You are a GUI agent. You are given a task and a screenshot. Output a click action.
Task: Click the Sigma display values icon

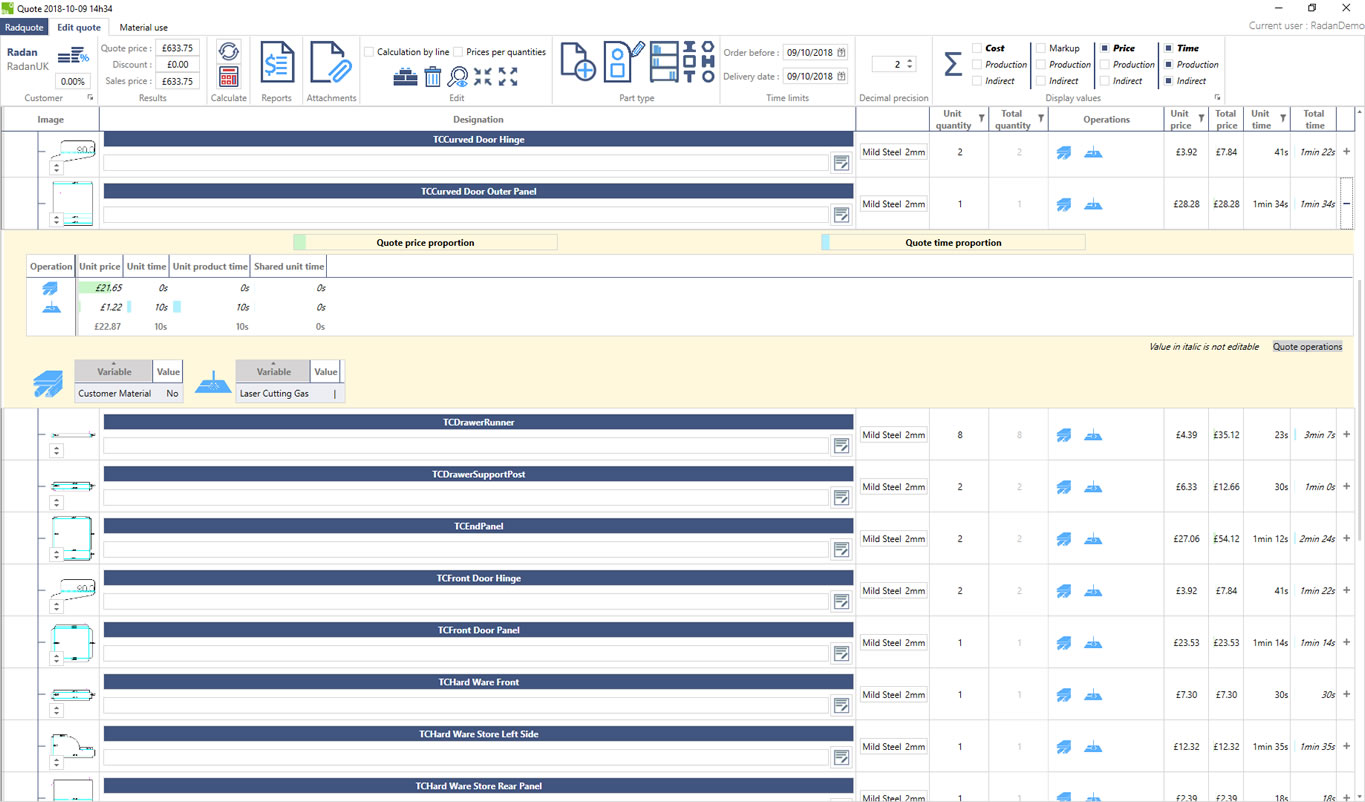(953, 64)
